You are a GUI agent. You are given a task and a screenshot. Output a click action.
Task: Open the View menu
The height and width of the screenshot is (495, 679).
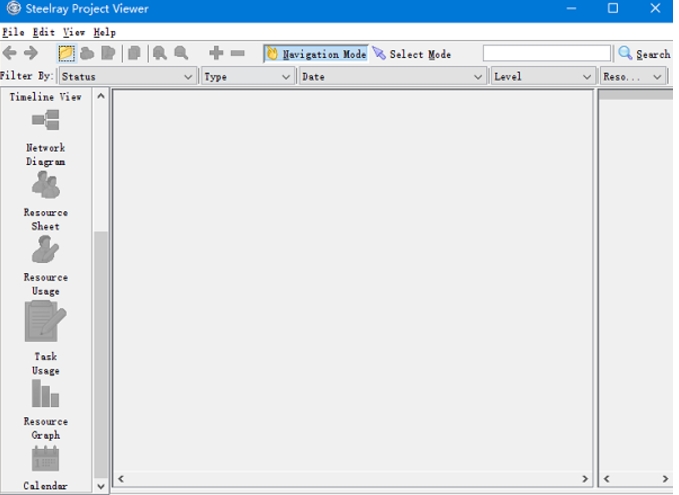74,32
